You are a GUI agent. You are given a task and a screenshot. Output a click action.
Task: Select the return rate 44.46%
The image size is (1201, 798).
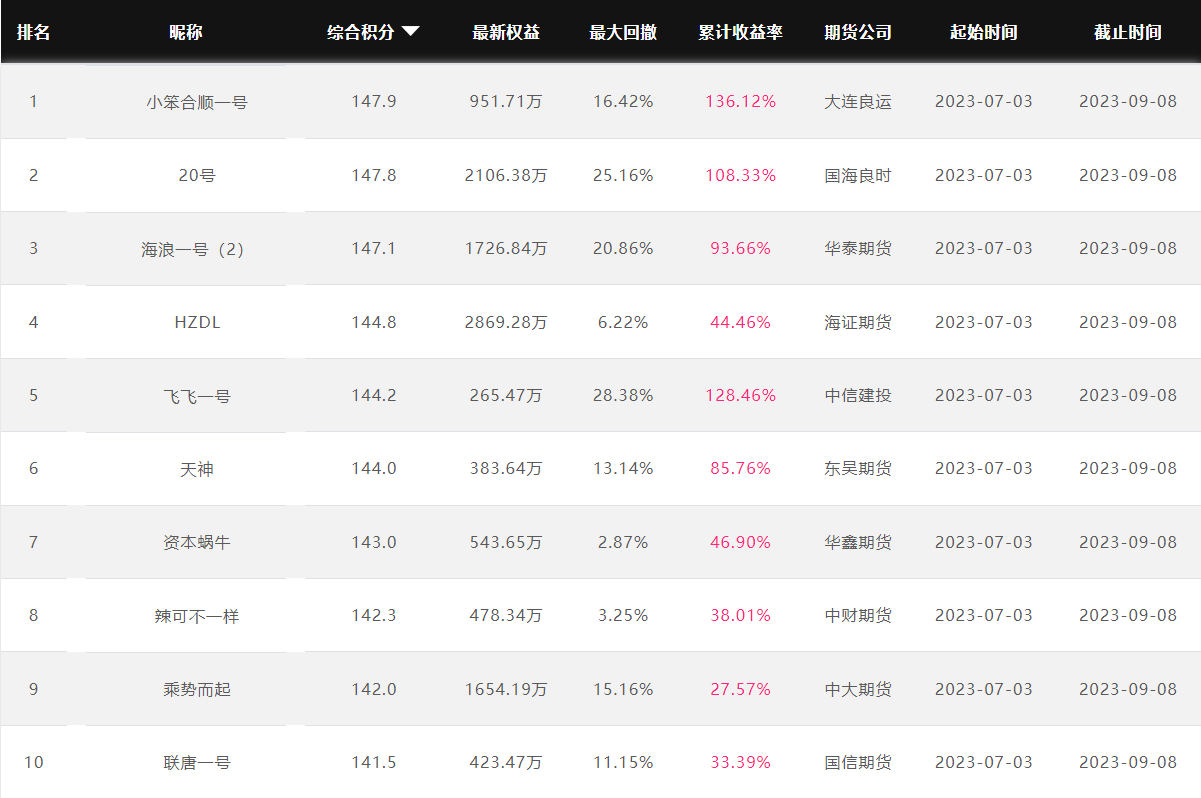tap(740, 322)
